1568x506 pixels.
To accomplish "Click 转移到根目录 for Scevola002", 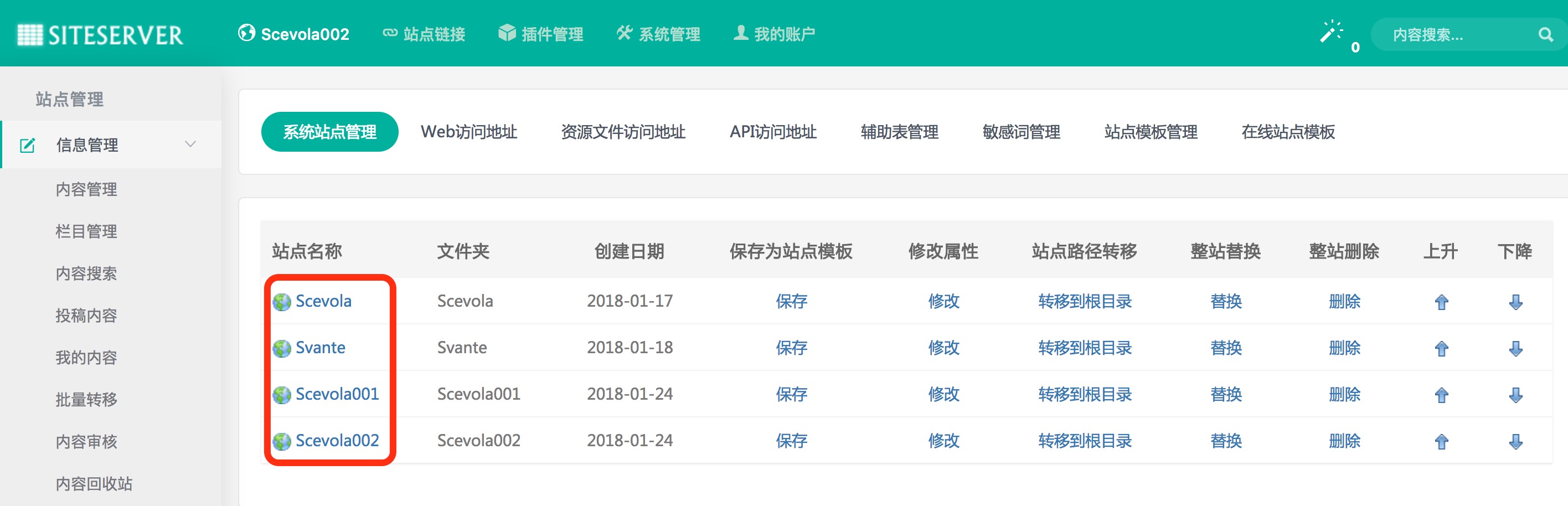I will click(x=1085, y=441).
